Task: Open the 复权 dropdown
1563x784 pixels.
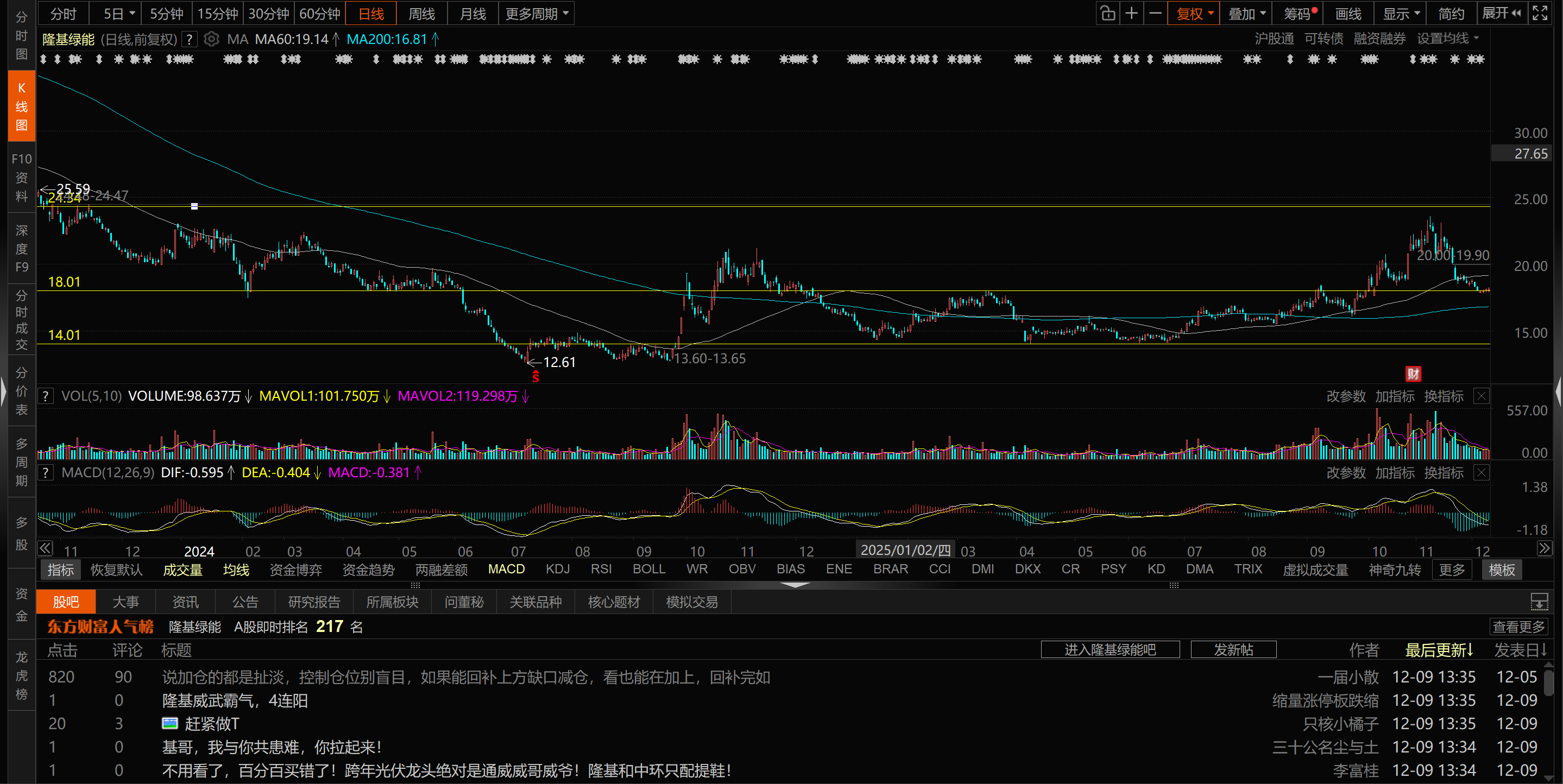Action: (1194, 14)
